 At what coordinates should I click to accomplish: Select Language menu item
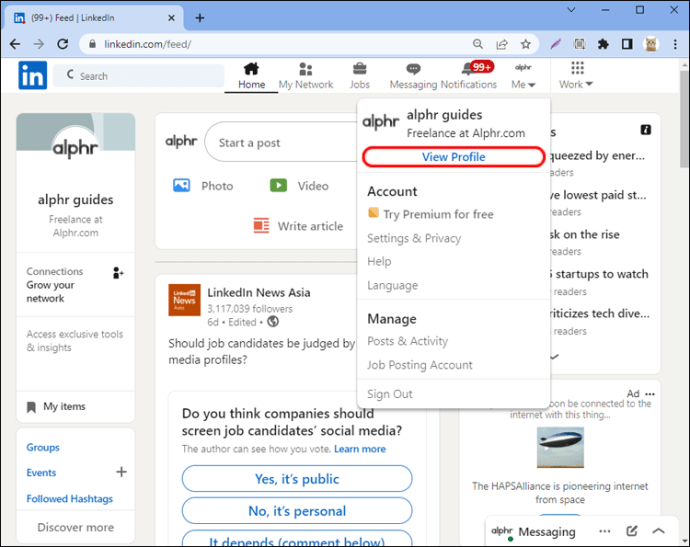(393, 285)
